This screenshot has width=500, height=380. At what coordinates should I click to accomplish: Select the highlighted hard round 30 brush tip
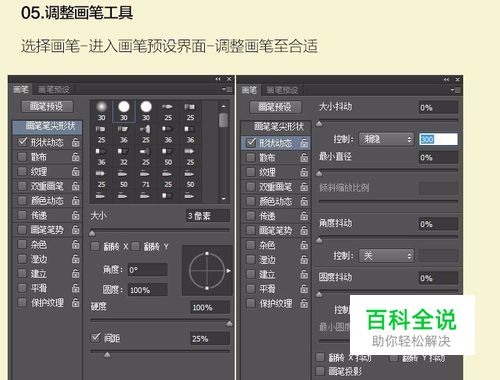[x=124, y=111]
